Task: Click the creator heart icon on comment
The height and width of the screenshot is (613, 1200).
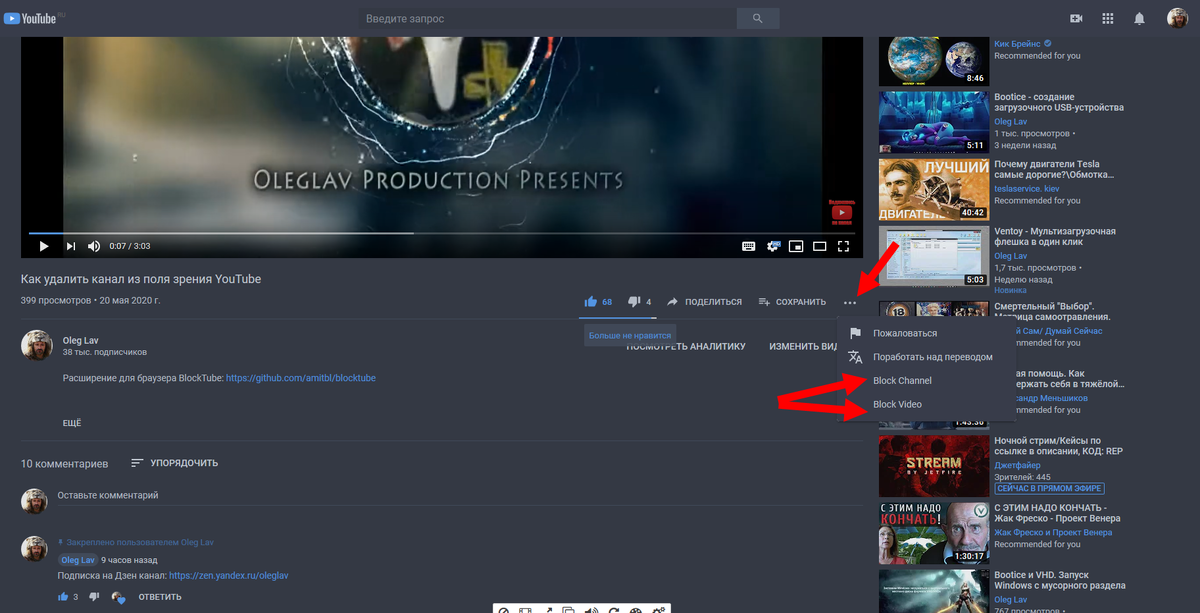Action: point(118,597)
